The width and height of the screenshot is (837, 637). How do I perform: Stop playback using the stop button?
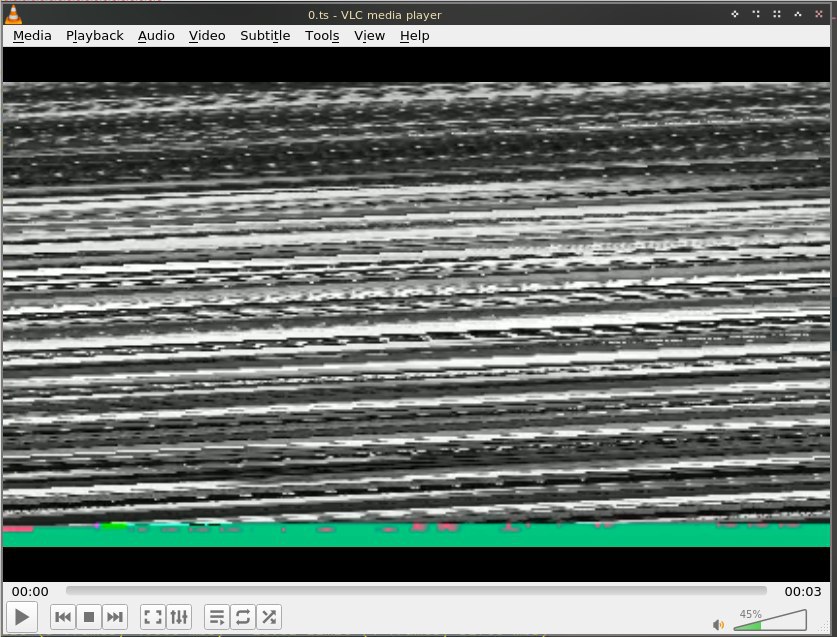tap(89, 617)
